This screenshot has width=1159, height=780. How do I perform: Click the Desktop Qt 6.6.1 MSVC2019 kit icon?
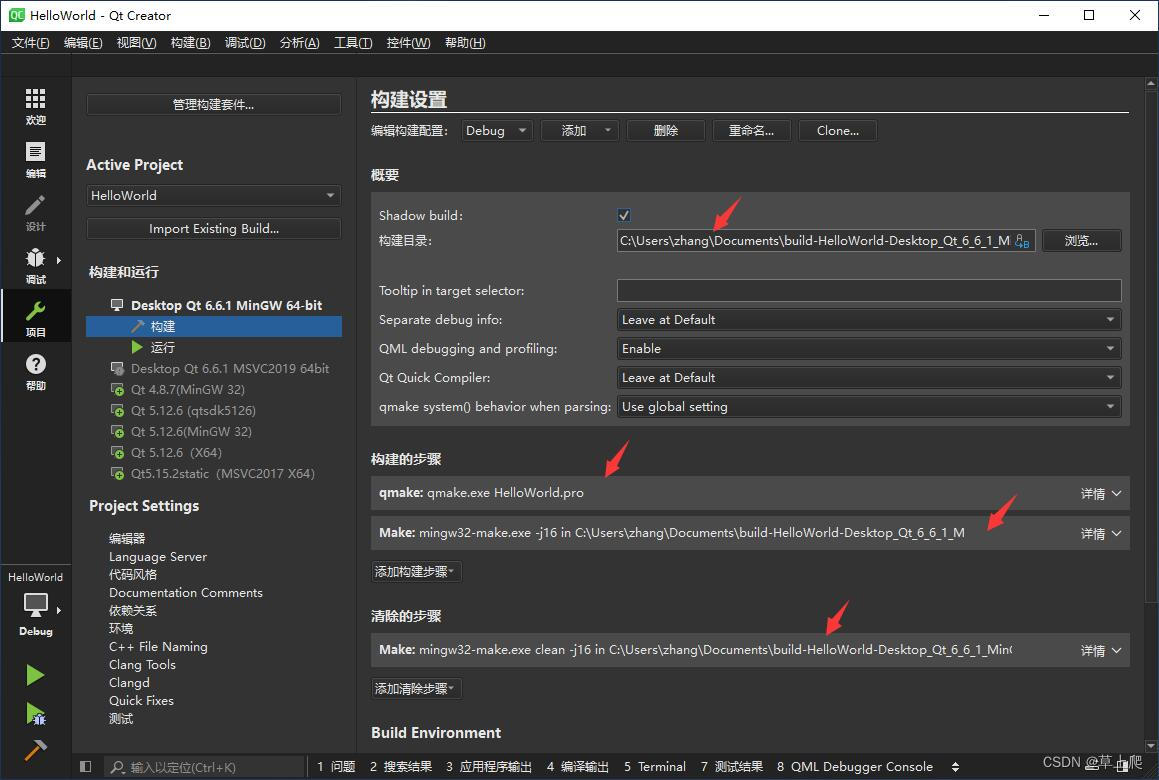117,368
